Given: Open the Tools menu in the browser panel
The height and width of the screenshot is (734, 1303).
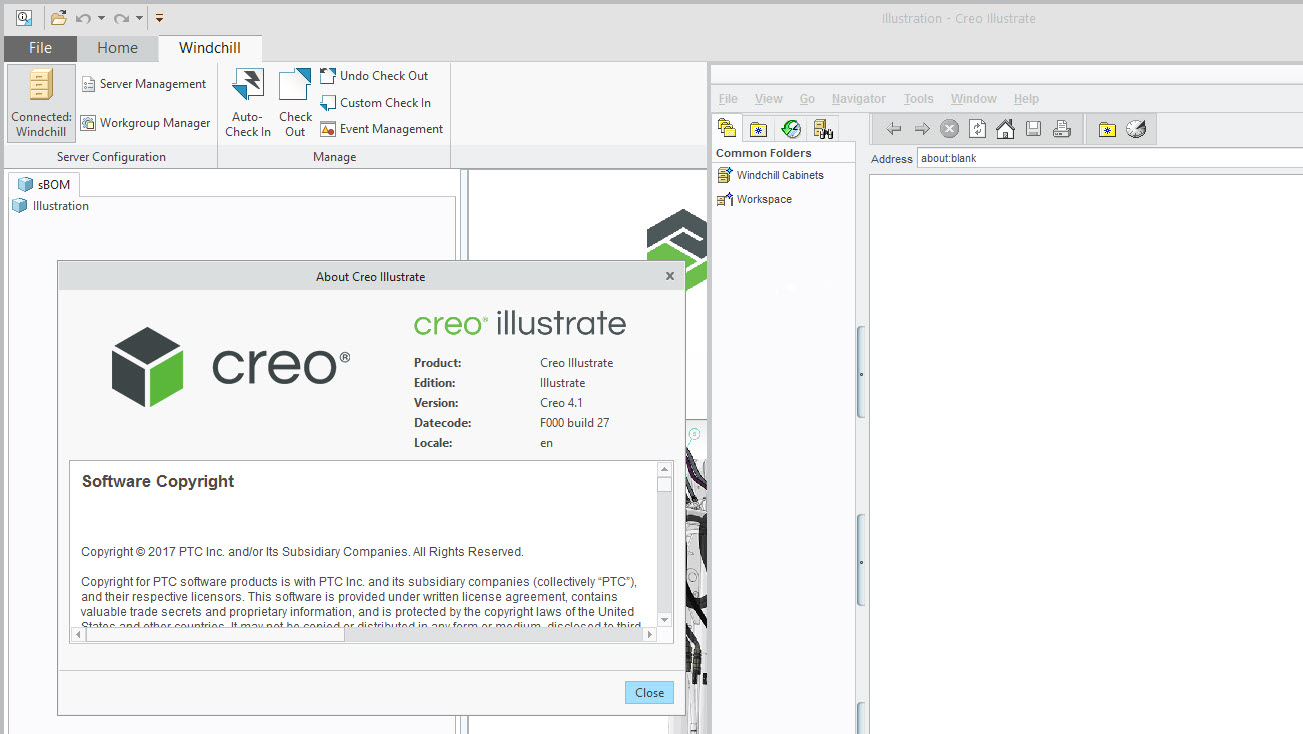Looking at the screenshot, I should pyautogui.click(x=918, y=98).
